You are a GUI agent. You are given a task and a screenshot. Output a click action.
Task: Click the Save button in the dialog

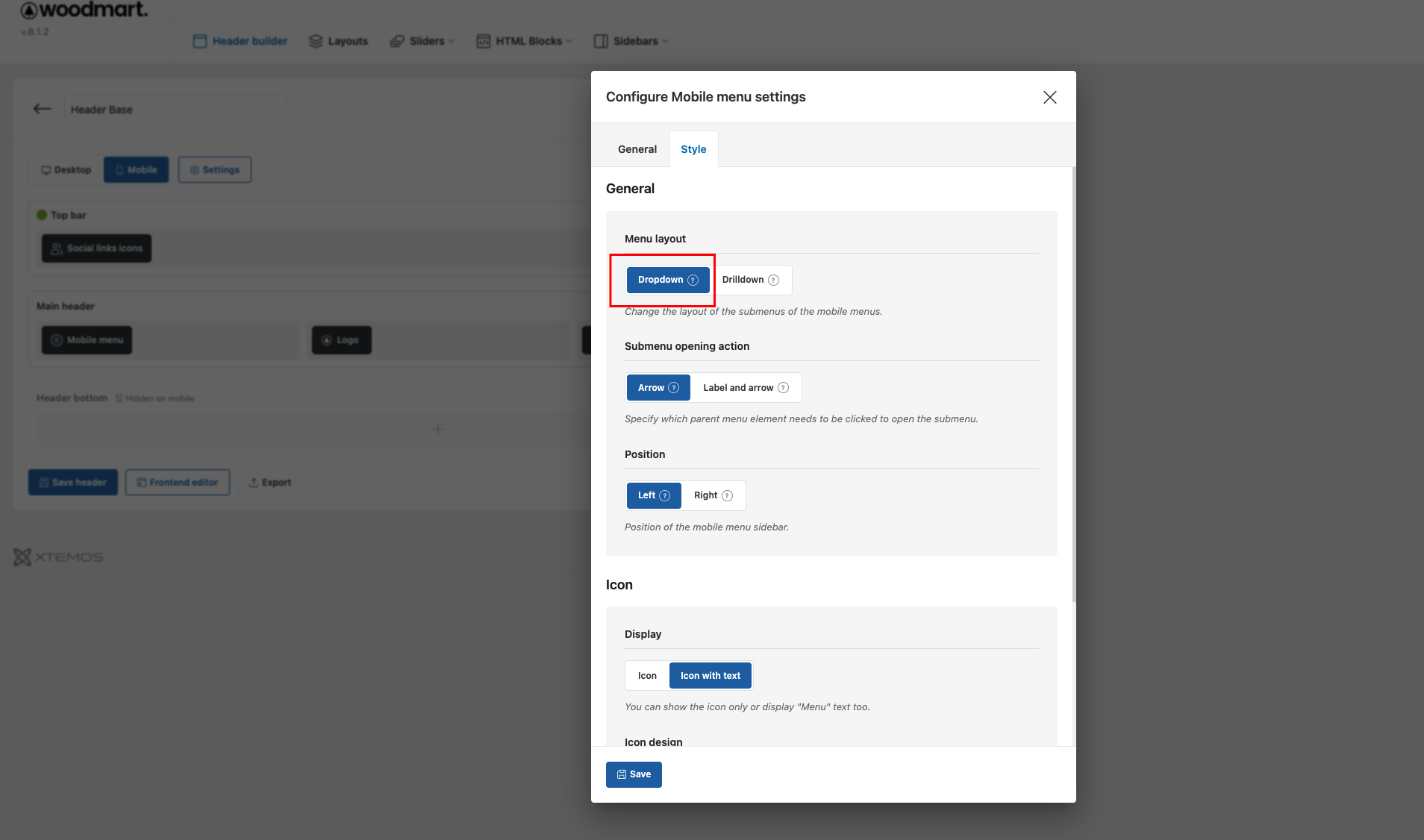point(634,774)
